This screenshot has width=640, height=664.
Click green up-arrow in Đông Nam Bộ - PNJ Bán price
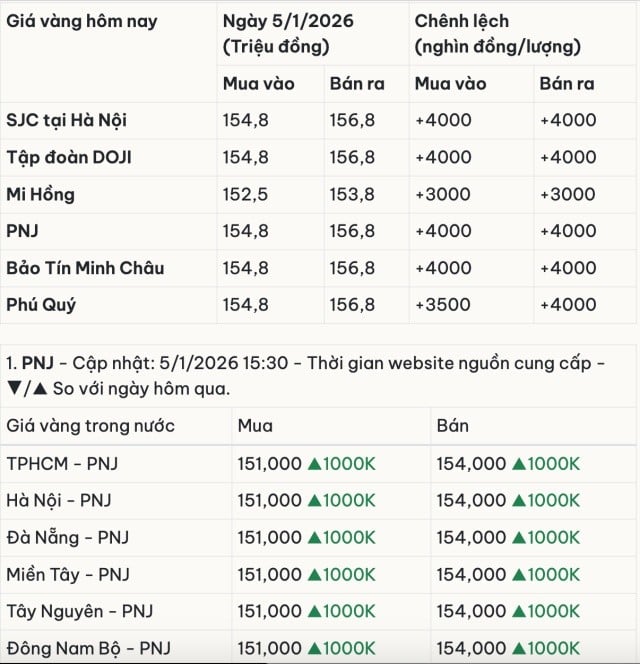click(x=518, y=647)
